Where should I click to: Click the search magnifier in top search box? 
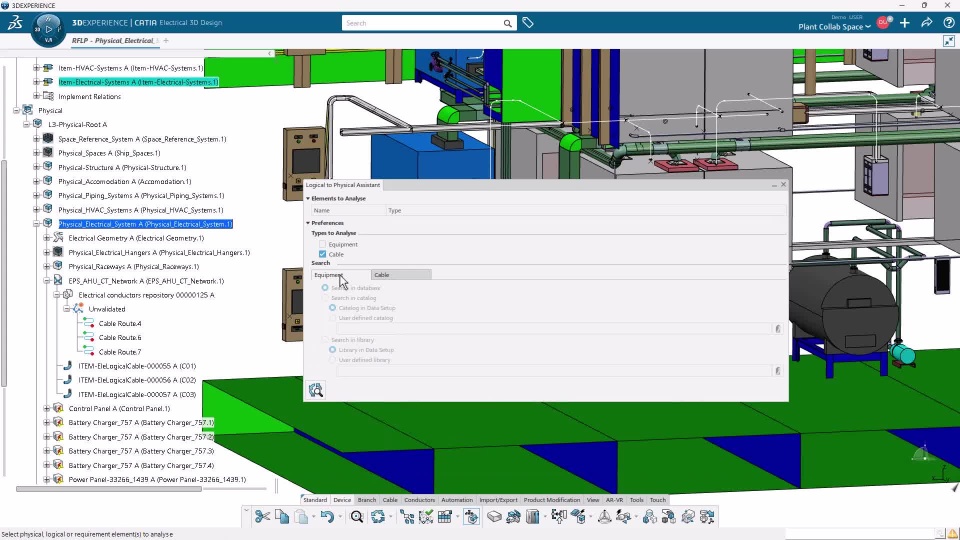tap(508, 23)
